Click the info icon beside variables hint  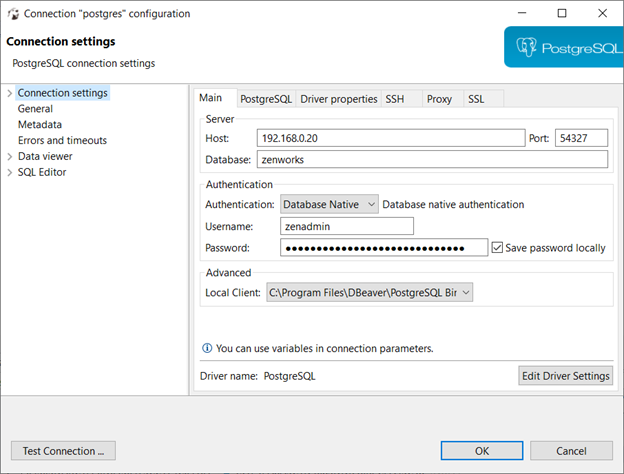click(x=207, y=349)
